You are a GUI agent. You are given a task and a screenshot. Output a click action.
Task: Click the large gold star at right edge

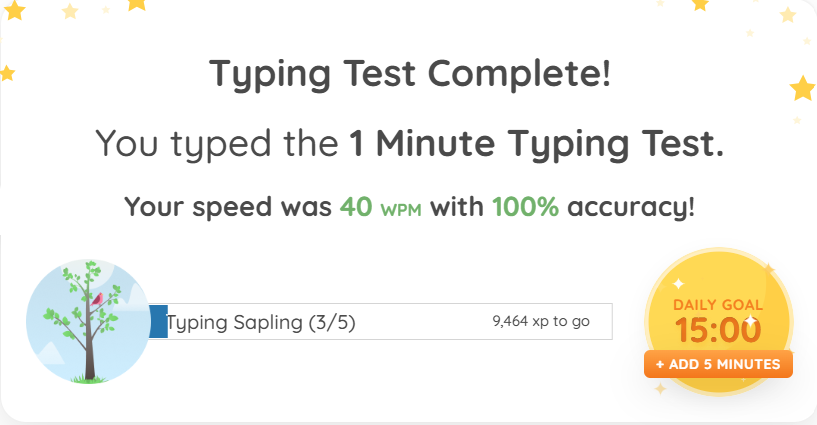coord(802,89)
